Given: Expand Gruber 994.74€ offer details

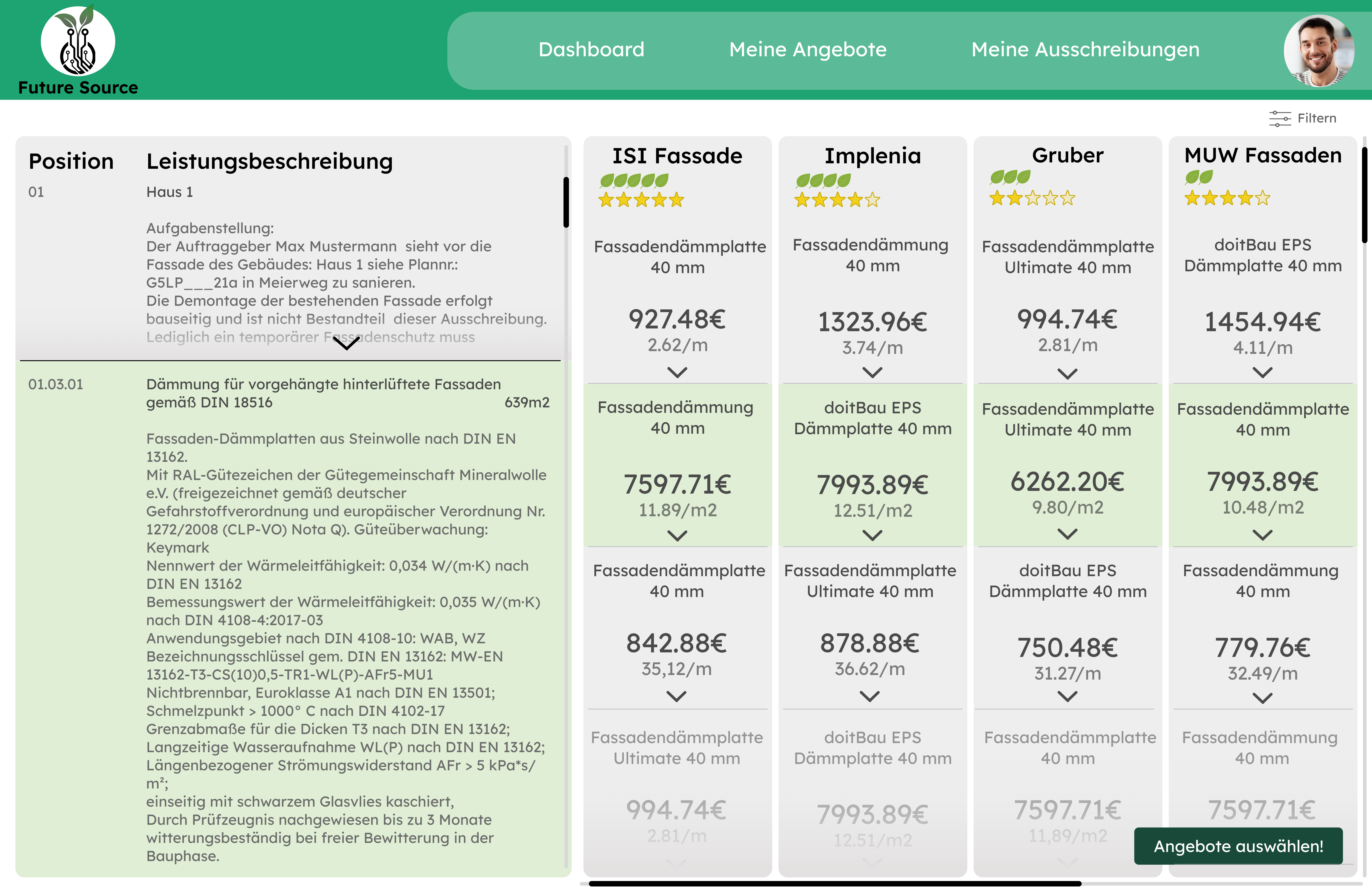Looking at the screenshot, I should coord(1068,374).
